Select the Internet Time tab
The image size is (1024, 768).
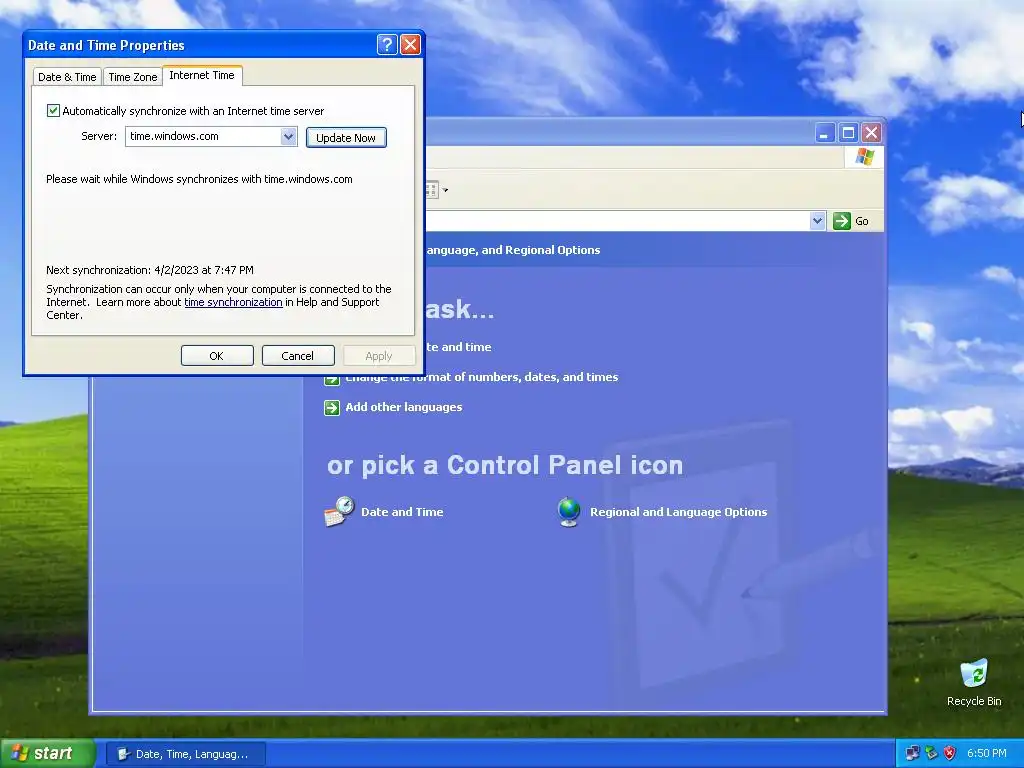tap(202, 75)
